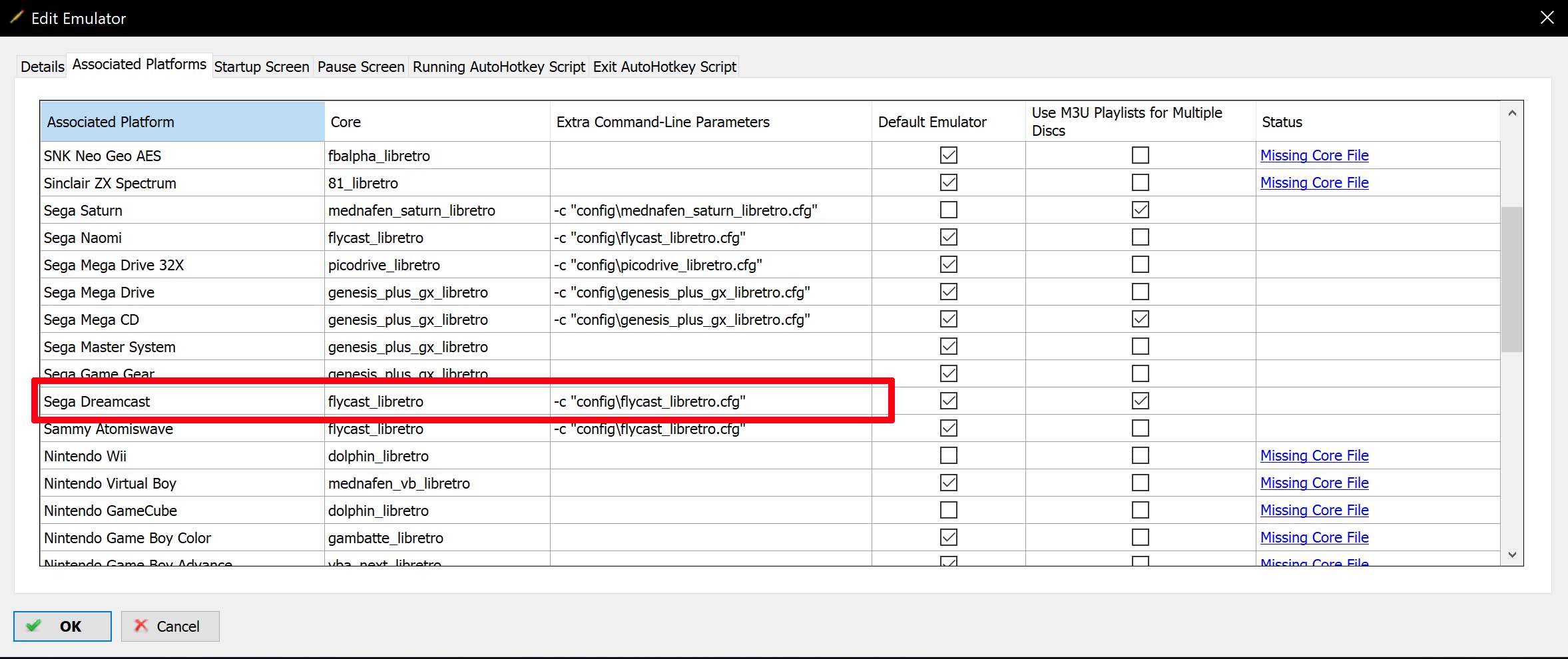This screenshot has height=659, width=1568.
Task: Toggle M3U Playlists checkbox for Sega Dreamcast
Action: (x=1141, y=401)
